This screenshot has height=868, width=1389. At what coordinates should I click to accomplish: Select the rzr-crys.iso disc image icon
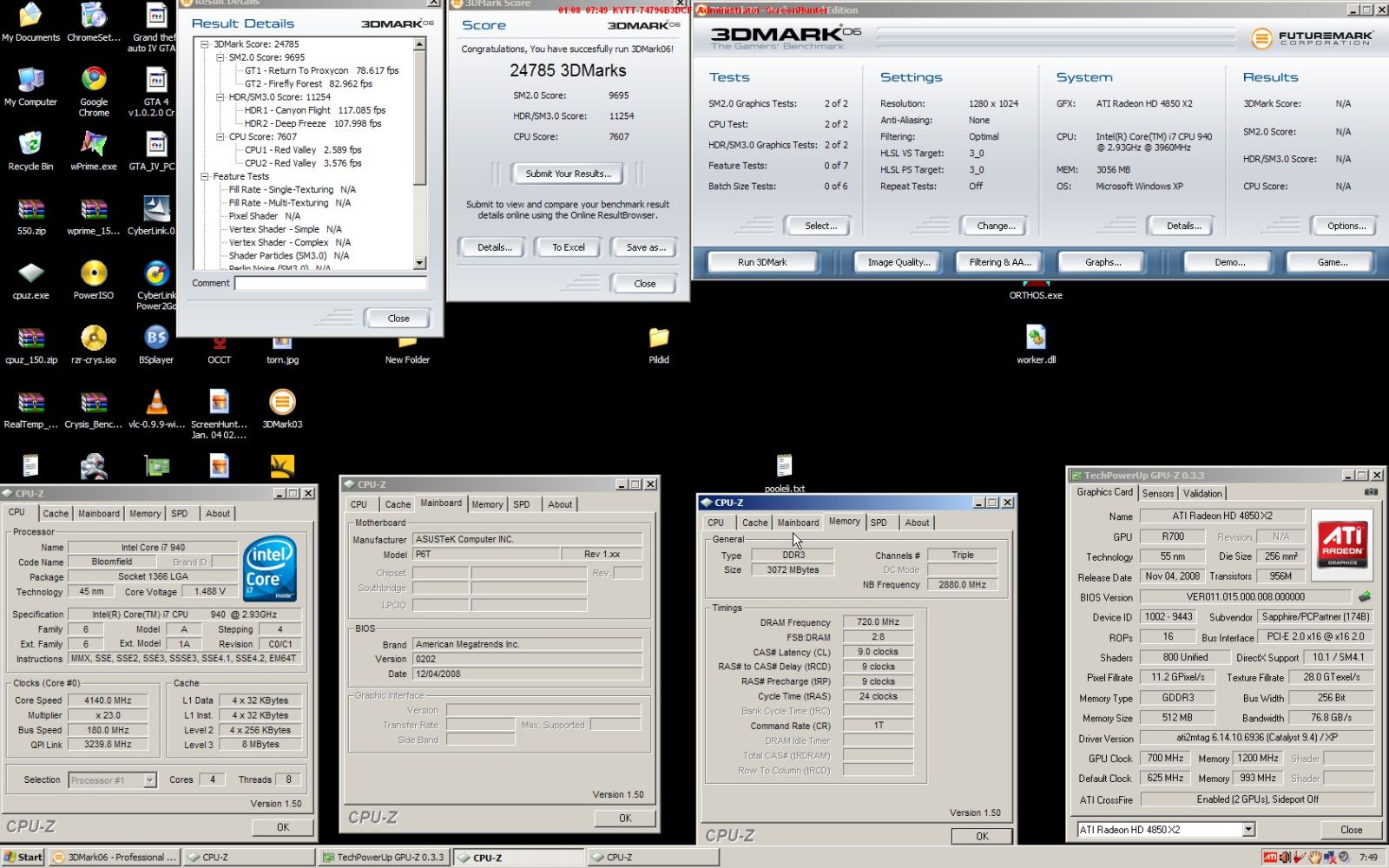pos(94,344)
